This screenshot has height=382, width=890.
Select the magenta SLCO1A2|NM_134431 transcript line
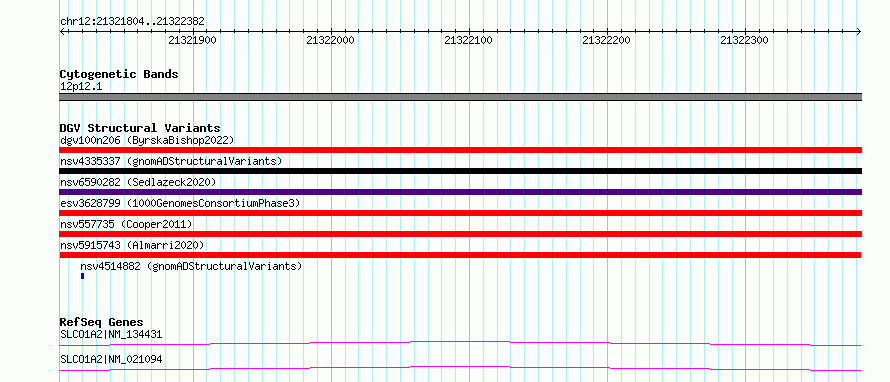(461, 343)
